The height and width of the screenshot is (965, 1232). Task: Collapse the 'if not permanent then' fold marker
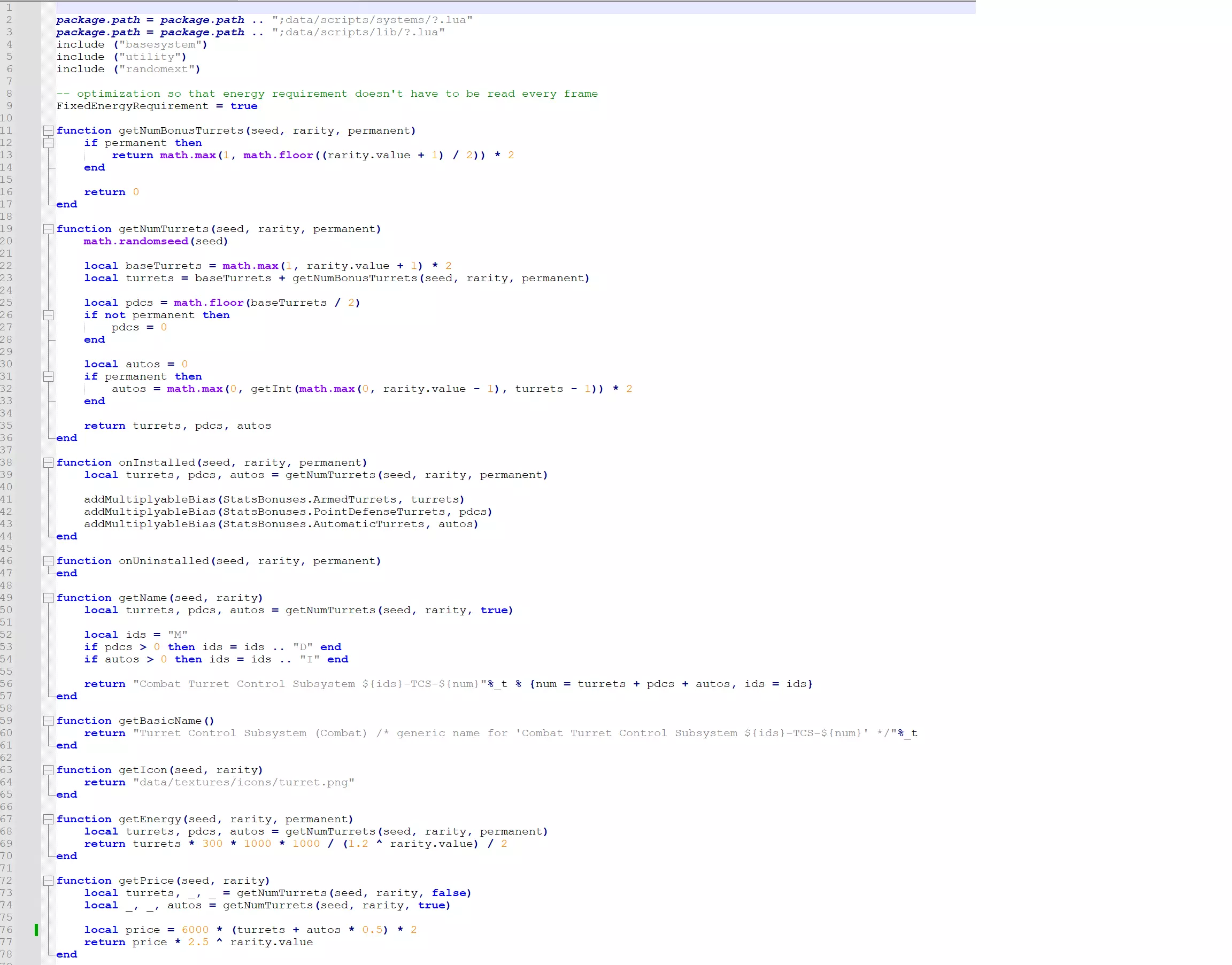pos(49,315)
